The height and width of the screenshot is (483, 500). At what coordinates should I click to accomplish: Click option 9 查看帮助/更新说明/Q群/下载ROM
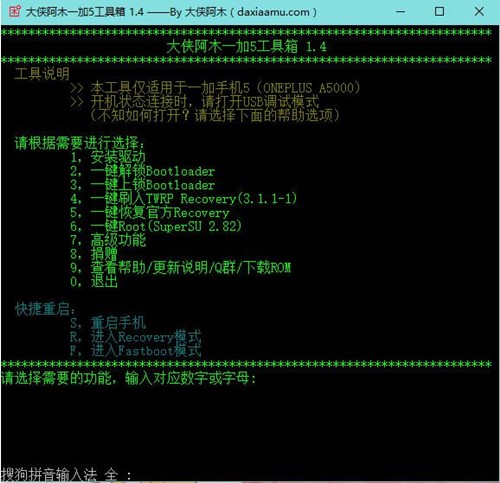(181, 268)
